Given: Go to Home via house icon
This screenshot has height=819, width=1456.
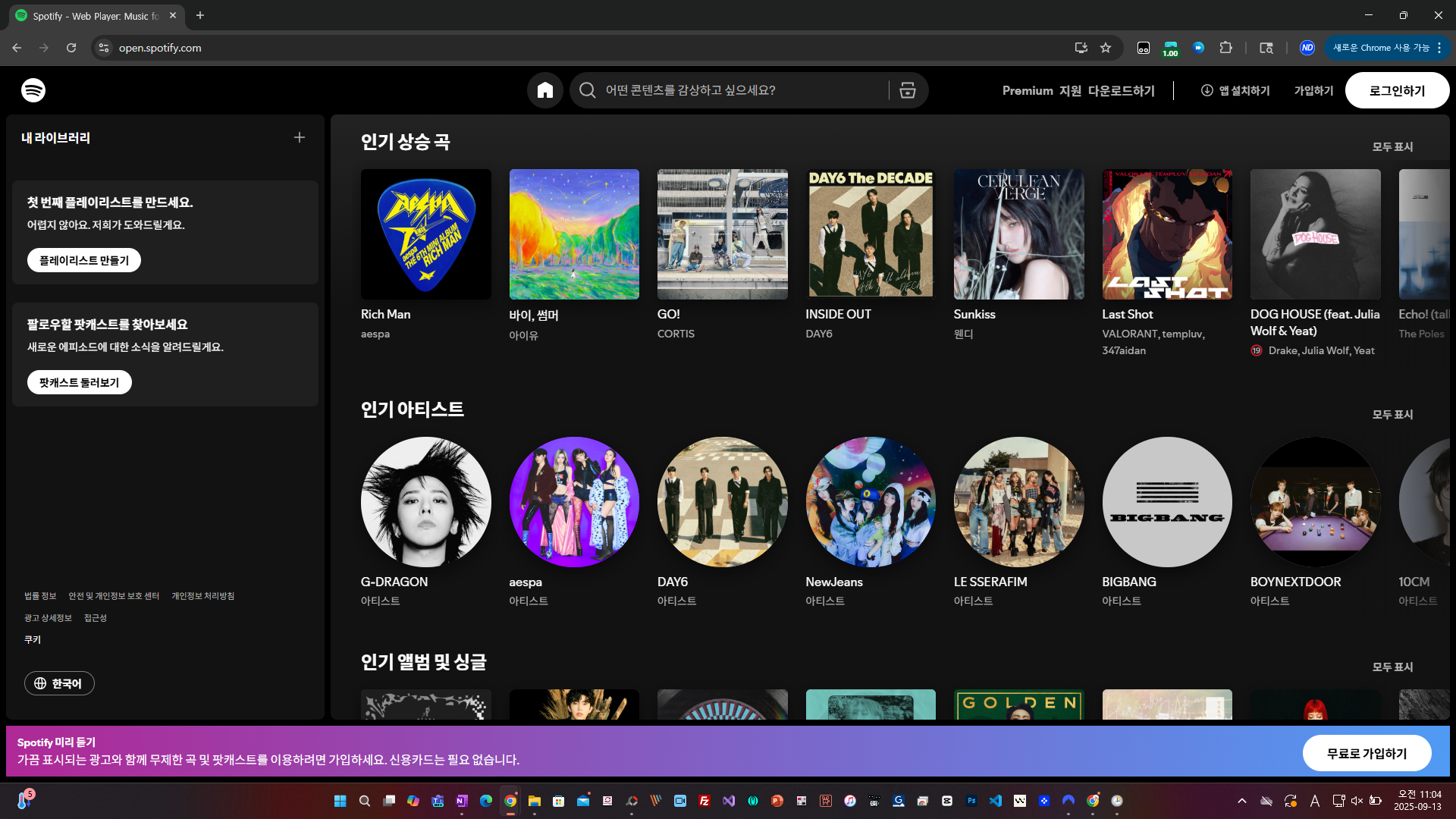Looking at the screenshot, I should coord(544,90).
